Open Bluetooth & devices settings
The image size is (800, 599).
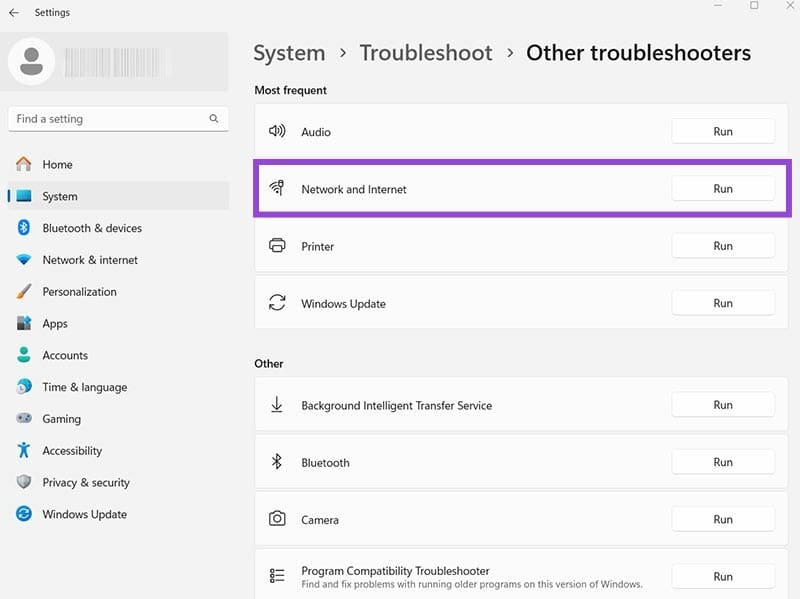tap(118, 228)
